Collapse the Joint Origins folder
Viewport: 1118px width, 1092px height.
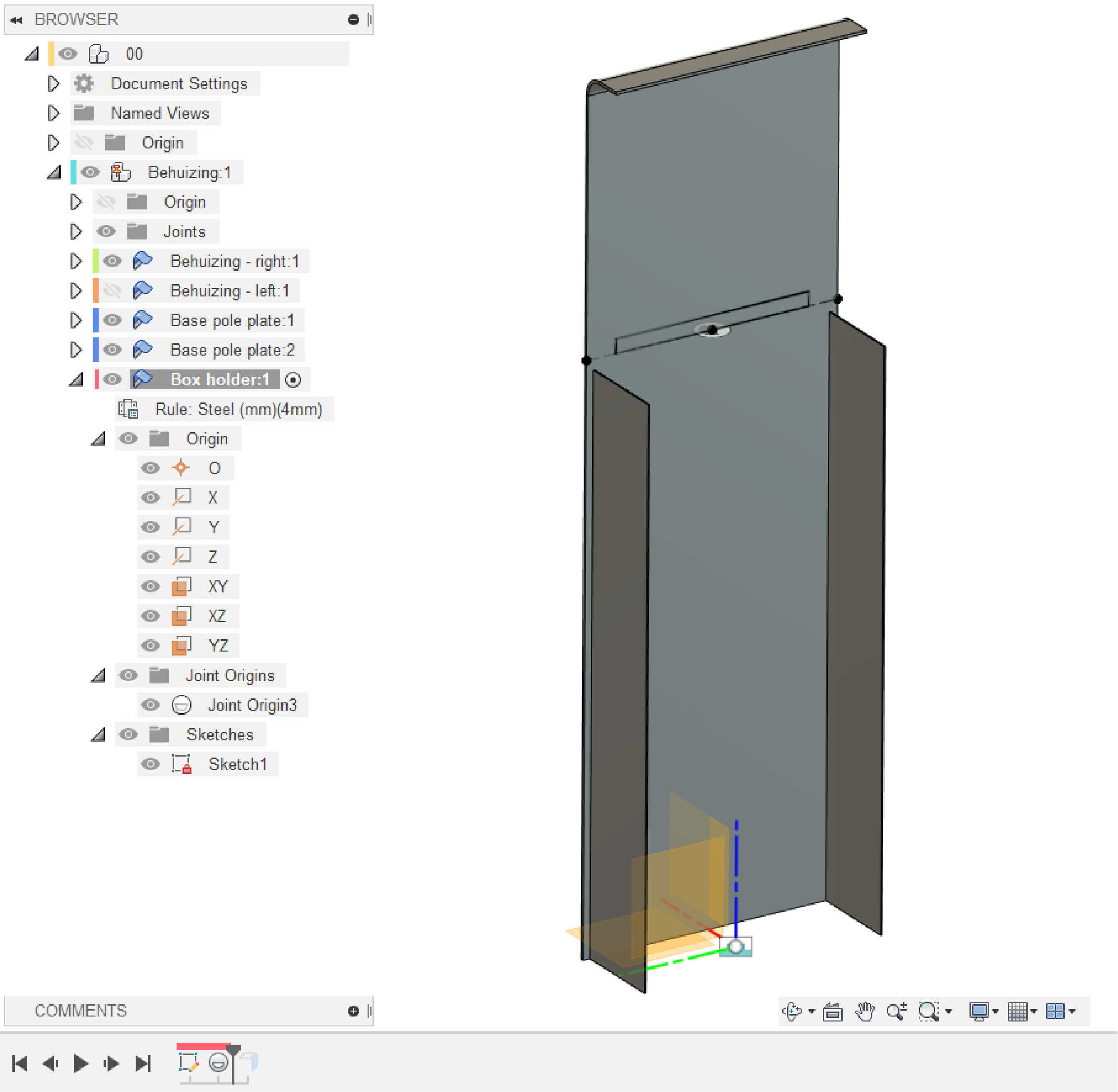(99, 675)
